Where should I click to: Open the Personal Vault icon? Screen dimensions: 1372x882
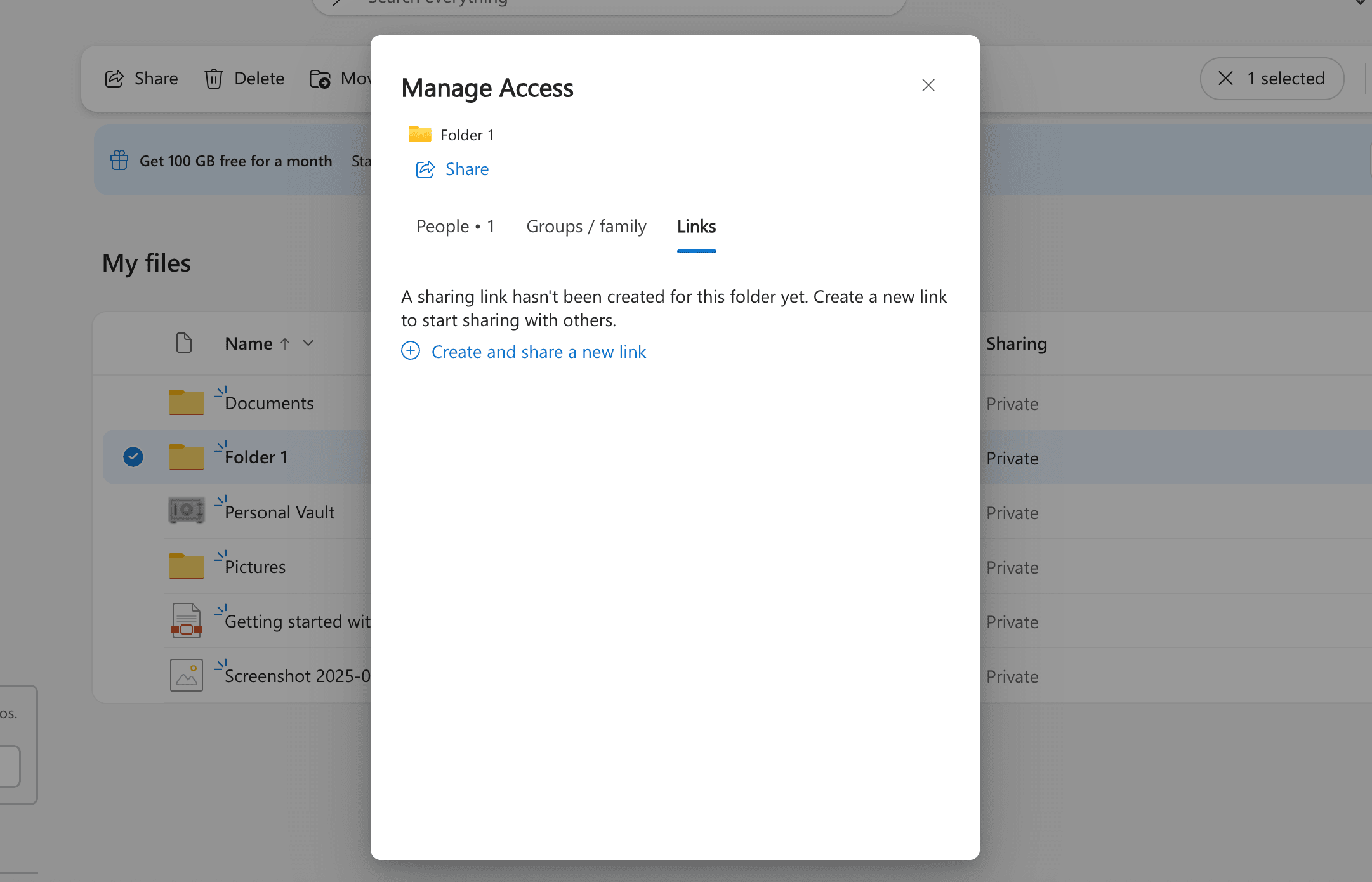(185, 511)
